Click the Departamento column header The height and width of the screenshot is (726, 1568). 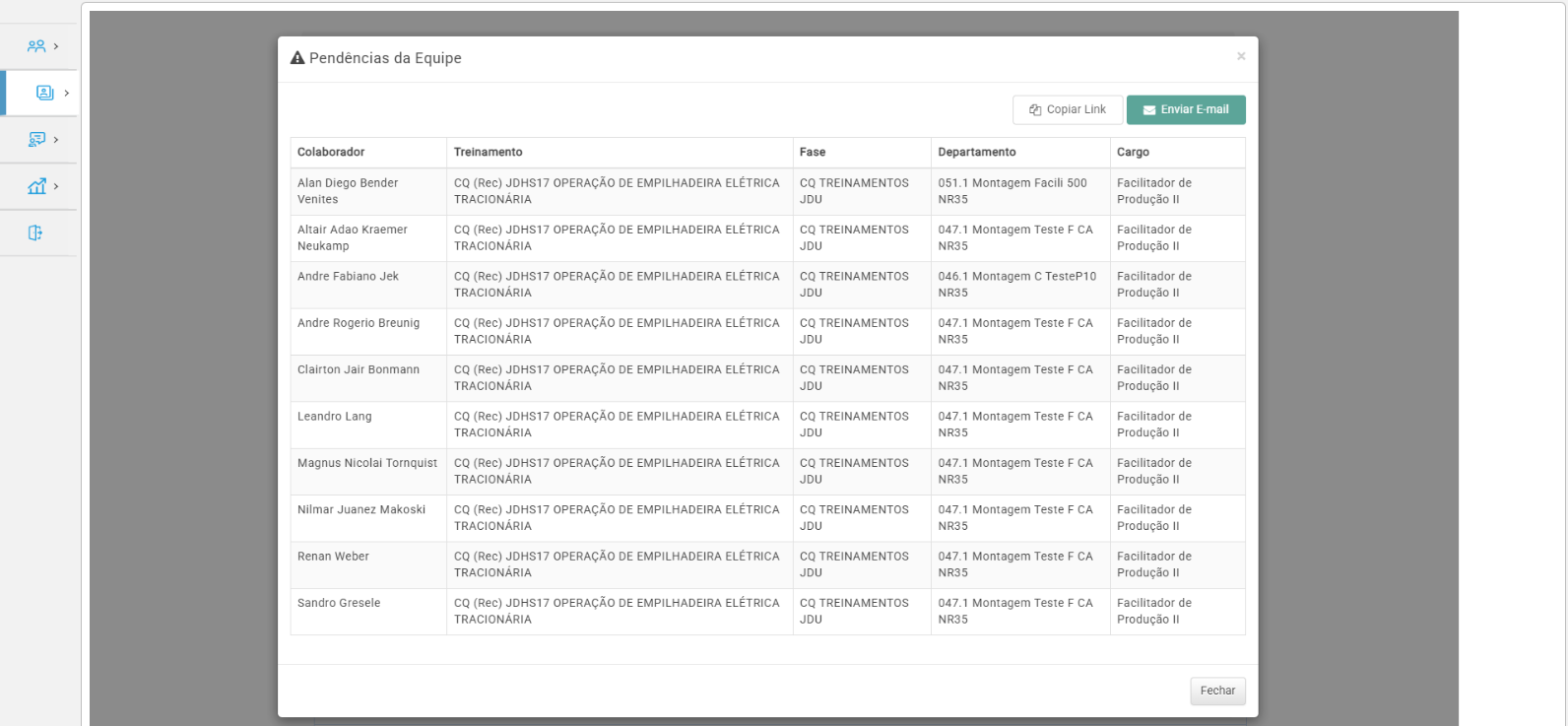click(976, 152)
